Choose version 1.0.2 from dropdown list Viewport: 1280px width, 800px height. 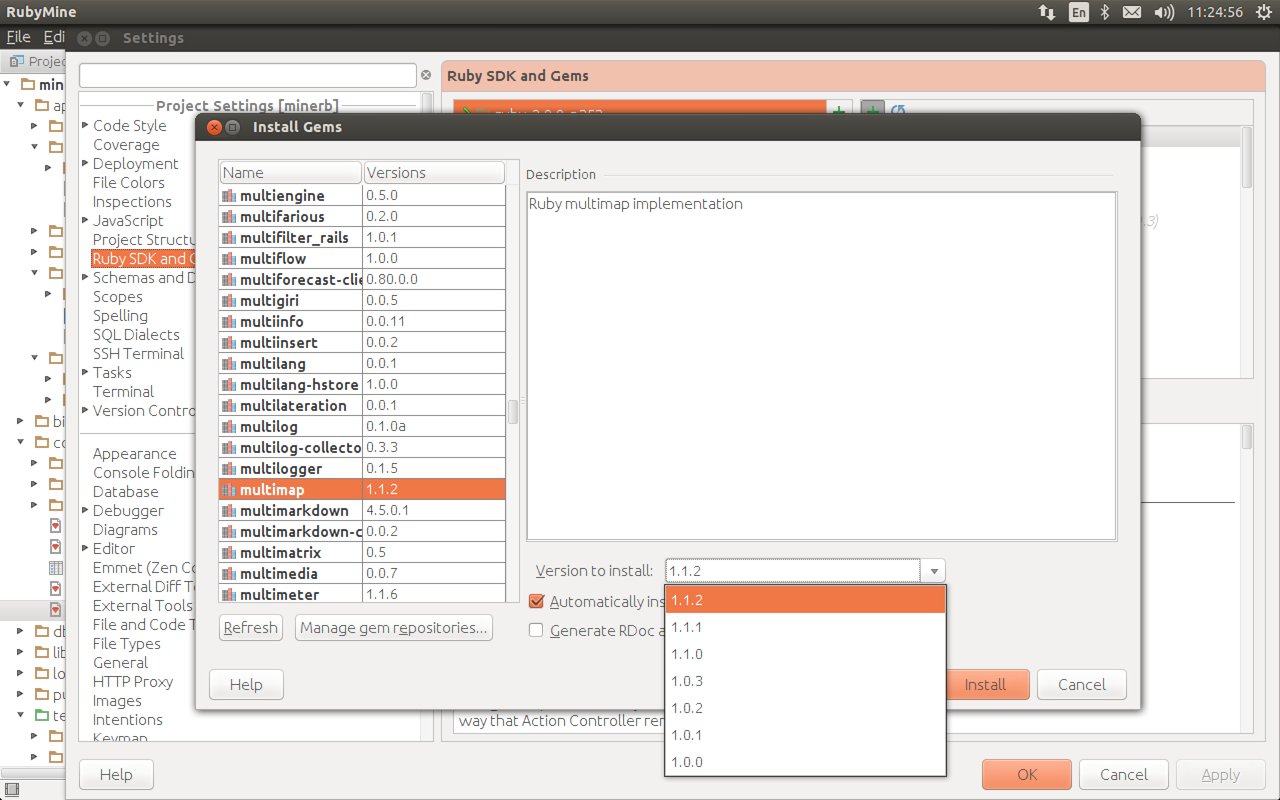coord(805,708)
